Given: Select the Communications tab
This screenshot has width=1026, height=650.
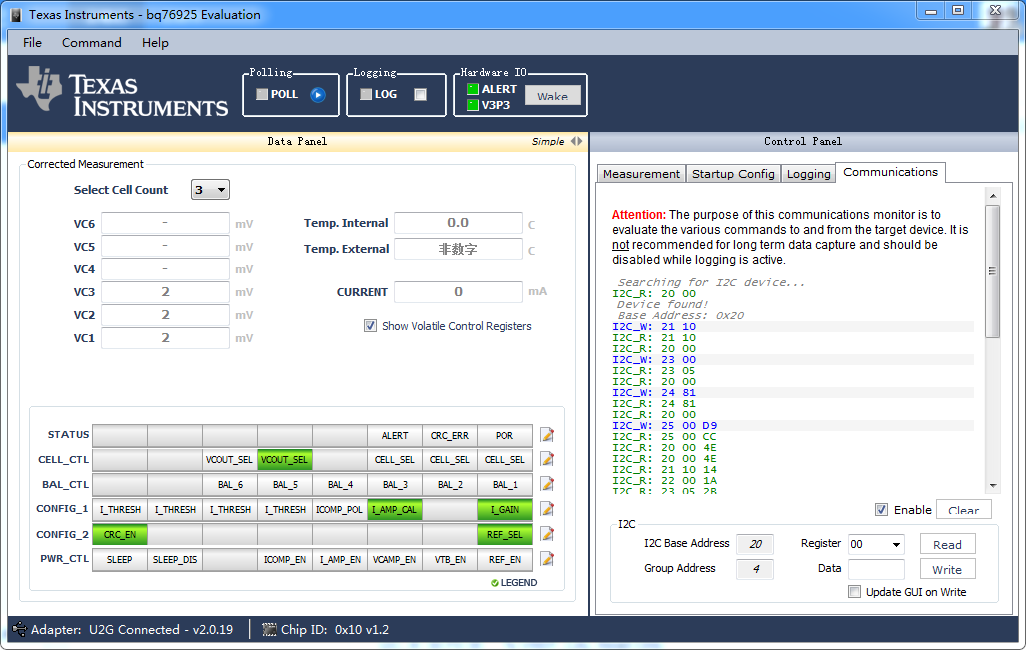Looking at the screenshot, I should [890, 172].
